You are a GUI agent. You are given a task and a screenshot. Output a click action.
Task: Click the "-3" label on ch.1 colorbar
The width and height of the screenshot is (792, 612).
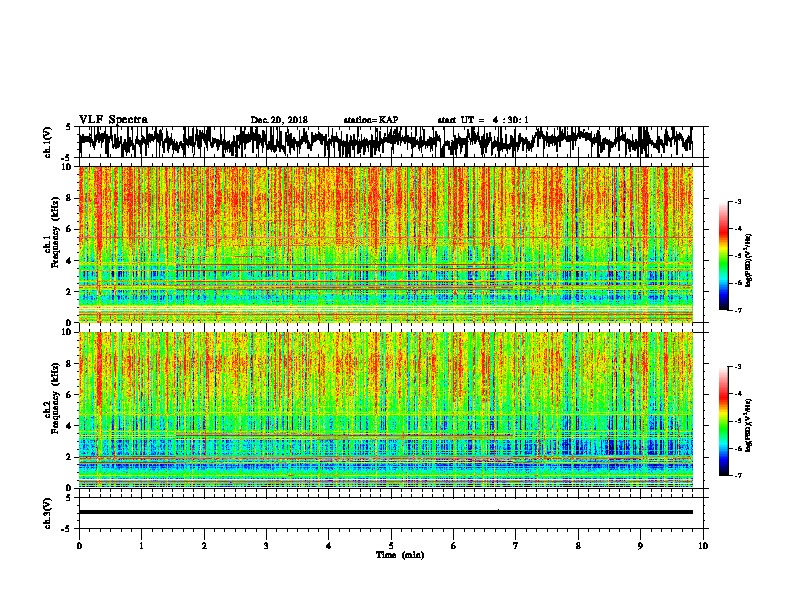(x=738, y=201)
